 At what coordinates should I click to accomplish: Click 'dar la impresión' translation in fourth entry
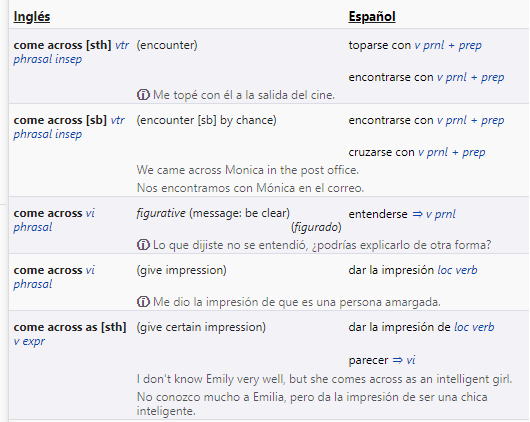click(391, 270)
